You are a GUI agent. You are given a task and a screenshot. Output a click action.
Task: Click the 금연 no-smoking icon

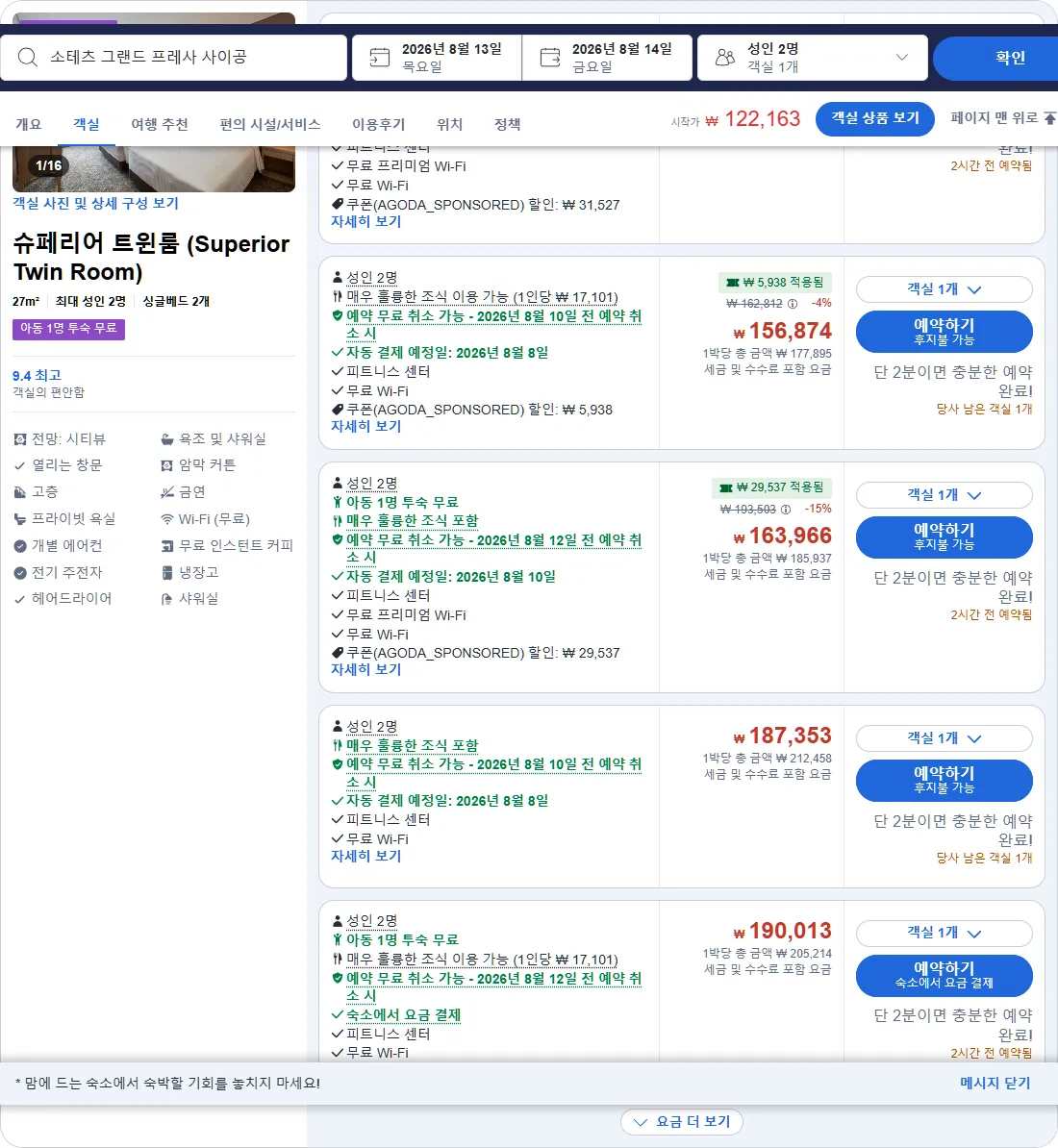[167, 492]
